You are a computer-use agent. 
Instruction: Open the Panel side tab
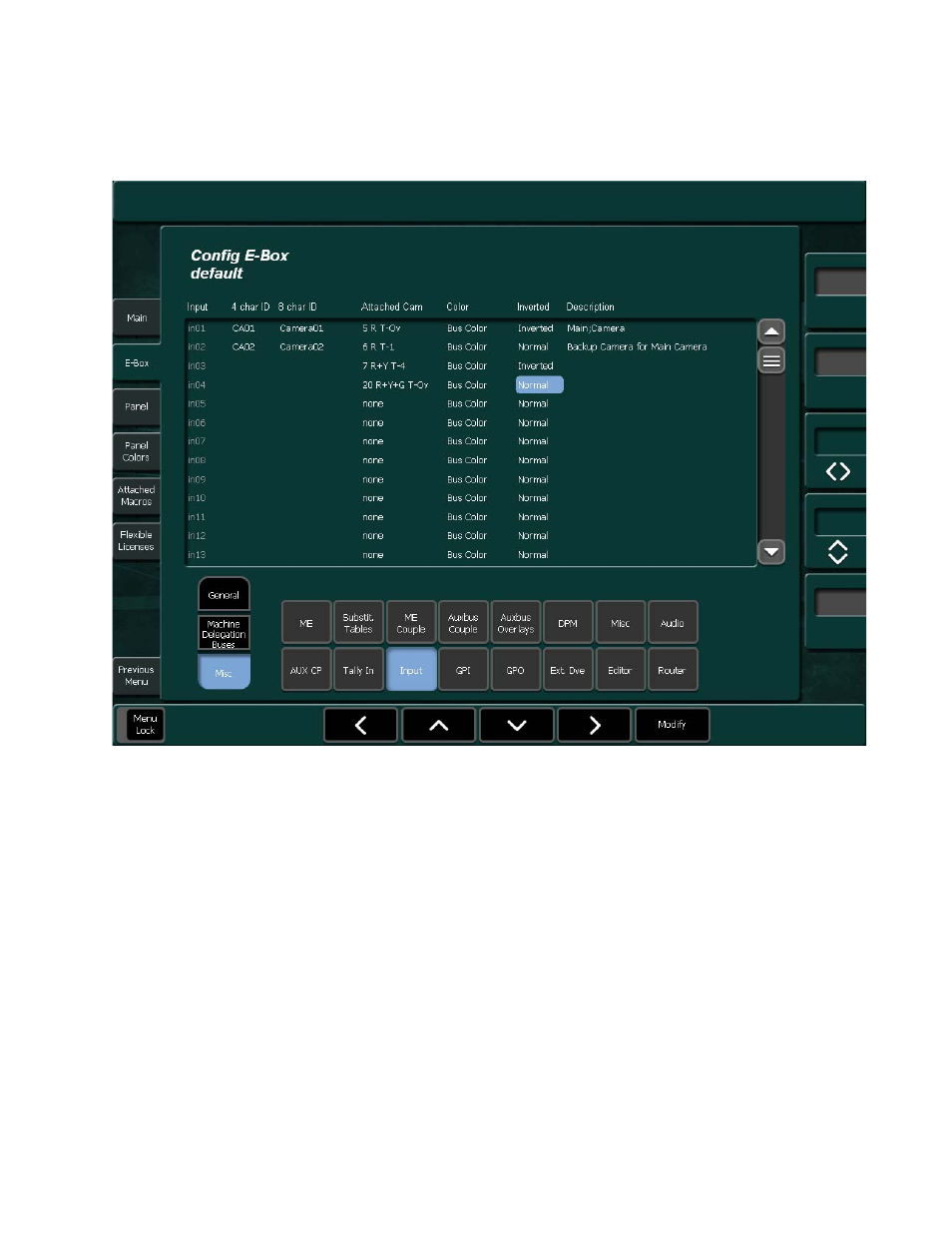click(137, 407)
